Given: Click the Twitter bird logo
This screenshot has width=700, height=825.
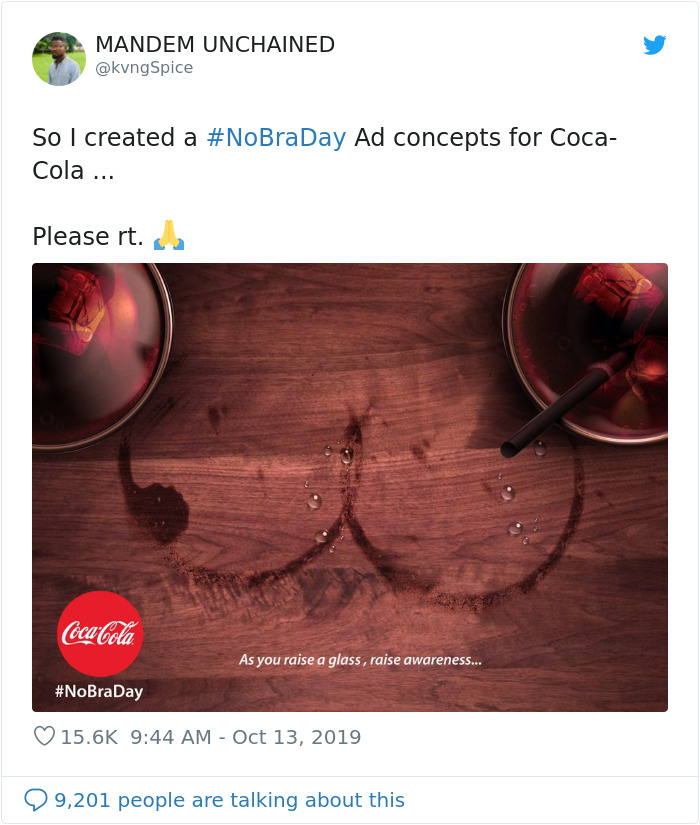Looking at the screenshot, I should (654, 45).
